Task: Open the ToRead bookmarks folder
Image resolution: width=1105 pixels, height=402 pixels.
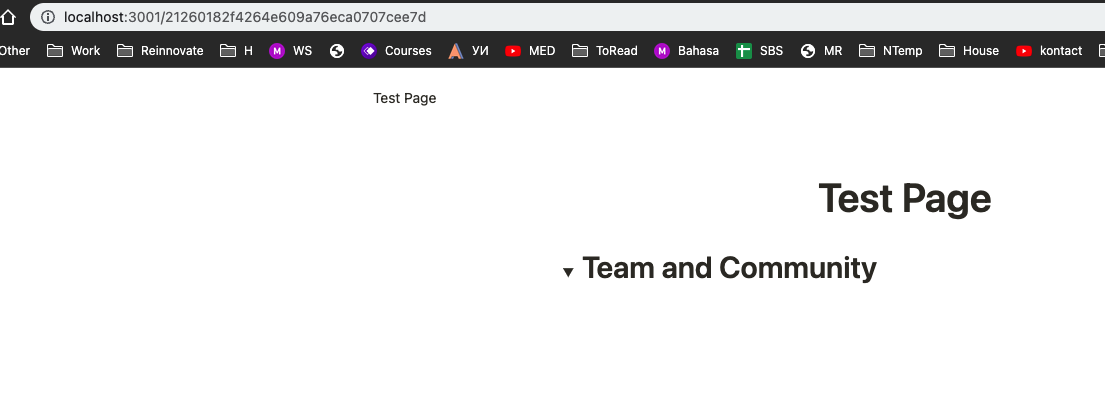Action: (x=605, y=51)
